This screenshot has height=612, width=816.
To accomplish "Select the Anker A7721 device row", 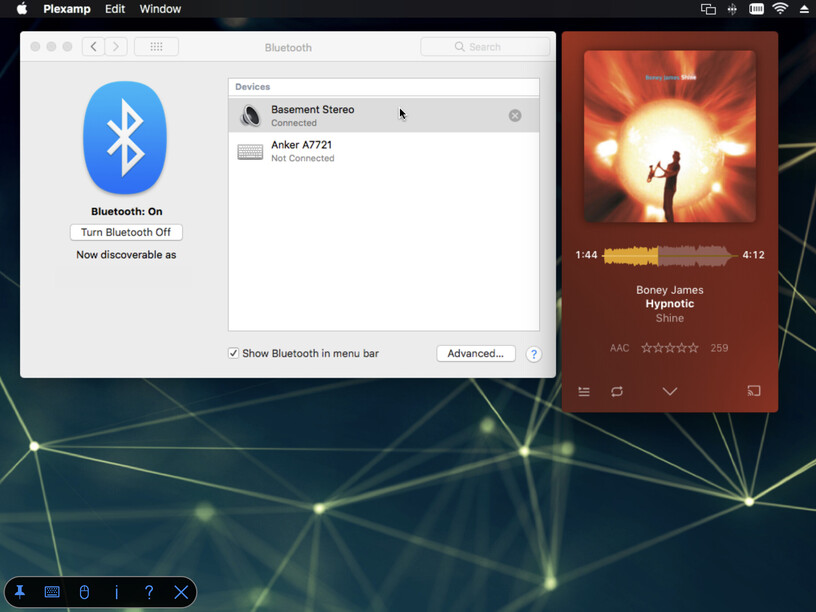I will coord(384,151).
